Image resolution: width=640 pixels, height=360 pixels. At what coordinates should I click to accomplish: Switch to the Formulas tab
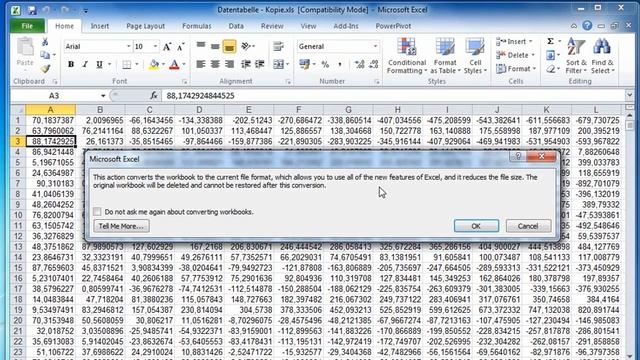click(197, 26)
